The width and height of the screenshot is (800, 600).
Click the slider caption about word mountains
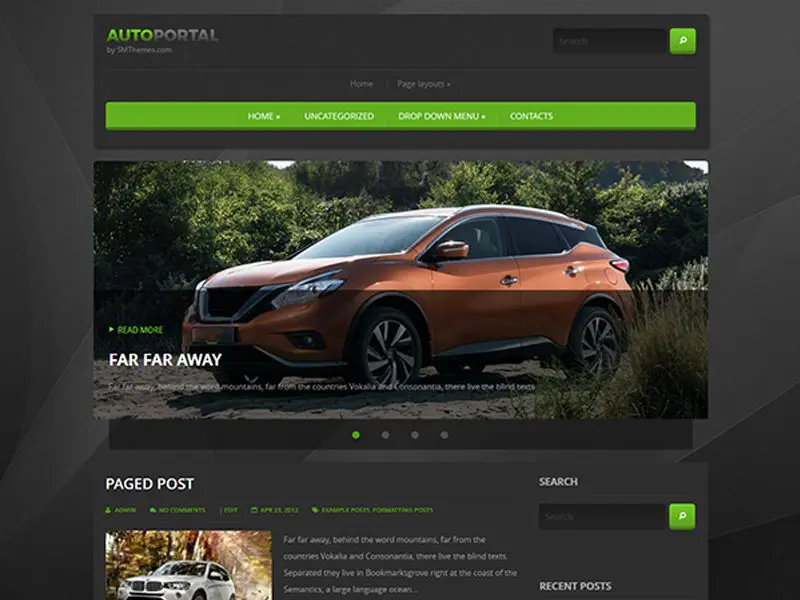[x=322, y=387]
